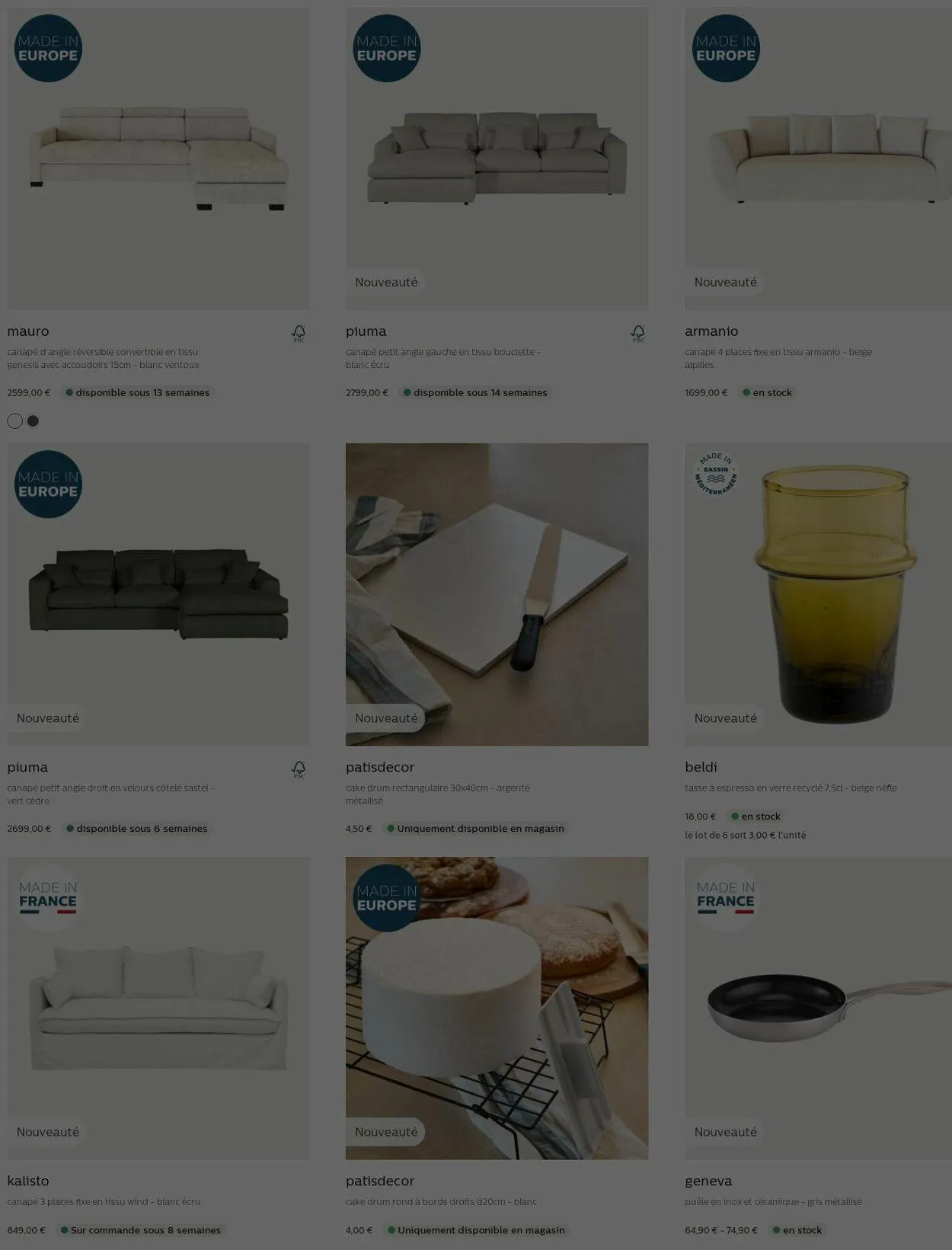The height and width of the screenshot is (1250, 952).
Task: Select the white color swatch for mauro
Action: point(14,420)
